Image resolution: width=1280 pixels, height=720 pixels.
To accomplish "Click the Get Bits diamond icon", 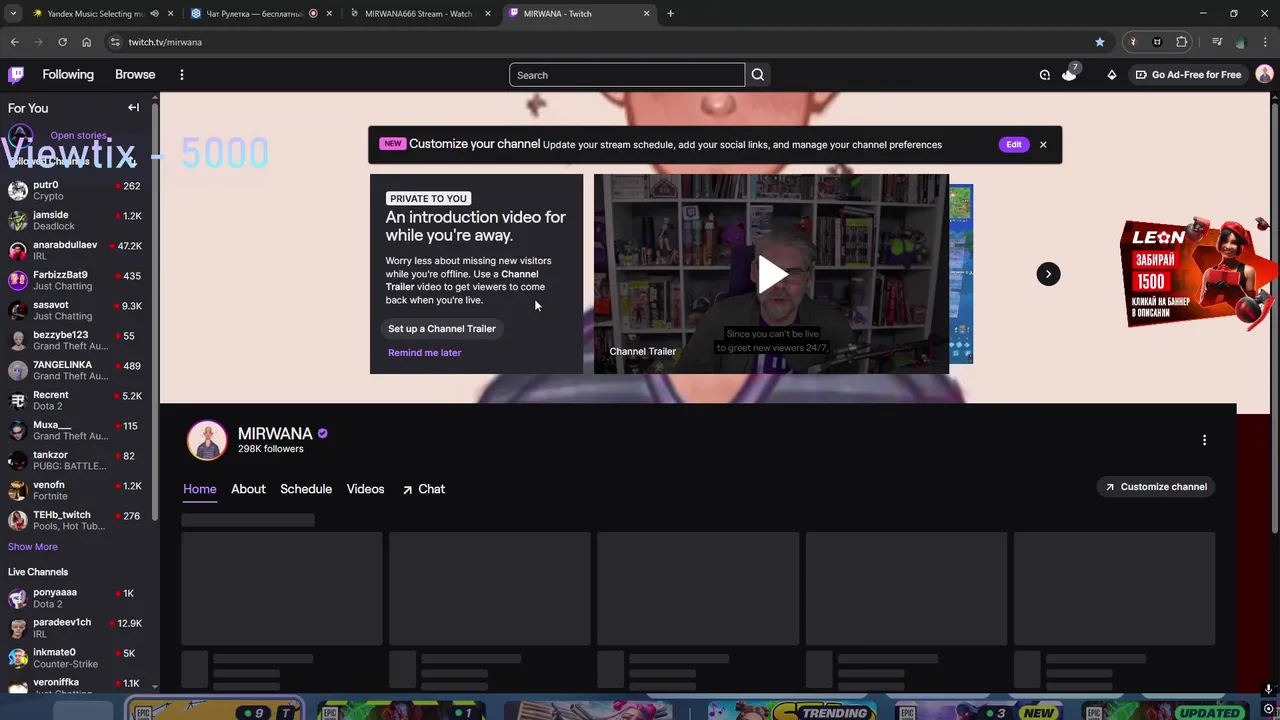I will pyautogui.click(x=1111, y=75).
